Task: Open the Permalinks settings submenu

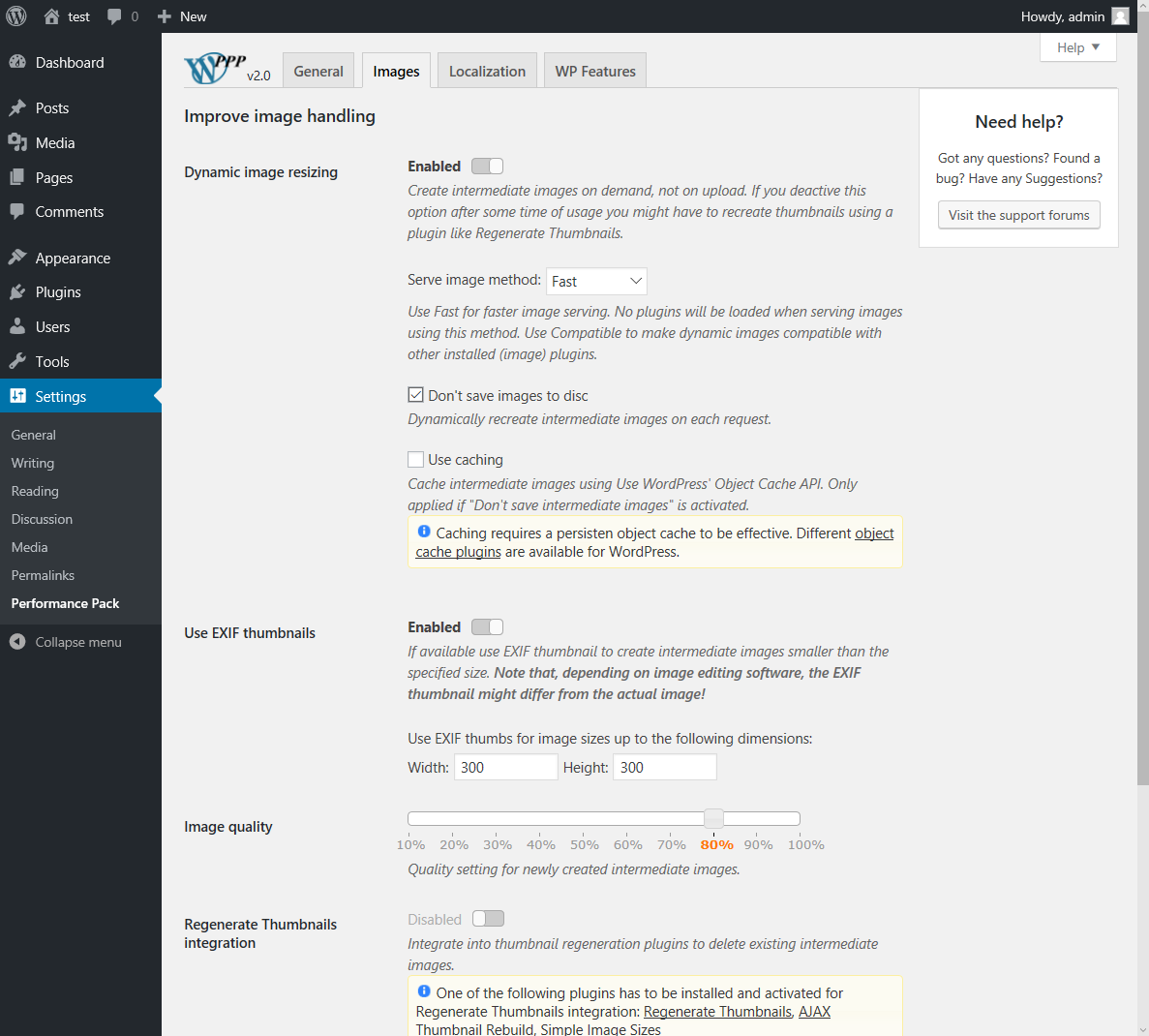Action: tap(43, 575)
